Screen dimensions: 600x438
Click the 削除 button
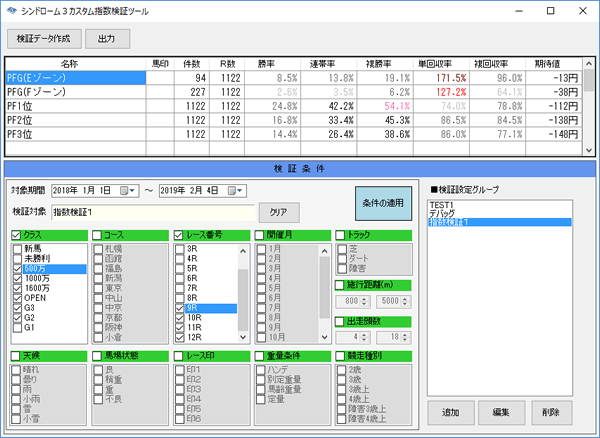(x=552, y=412)
